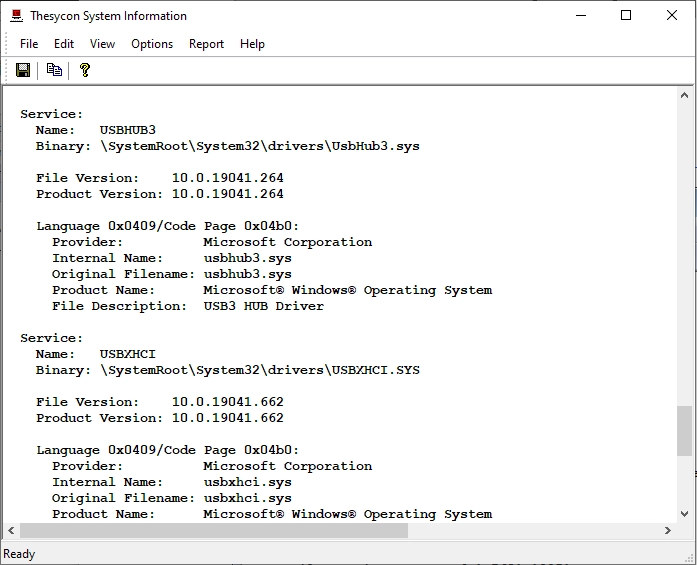
Task: Close the Thesycon System Information window
Action: 672,16
